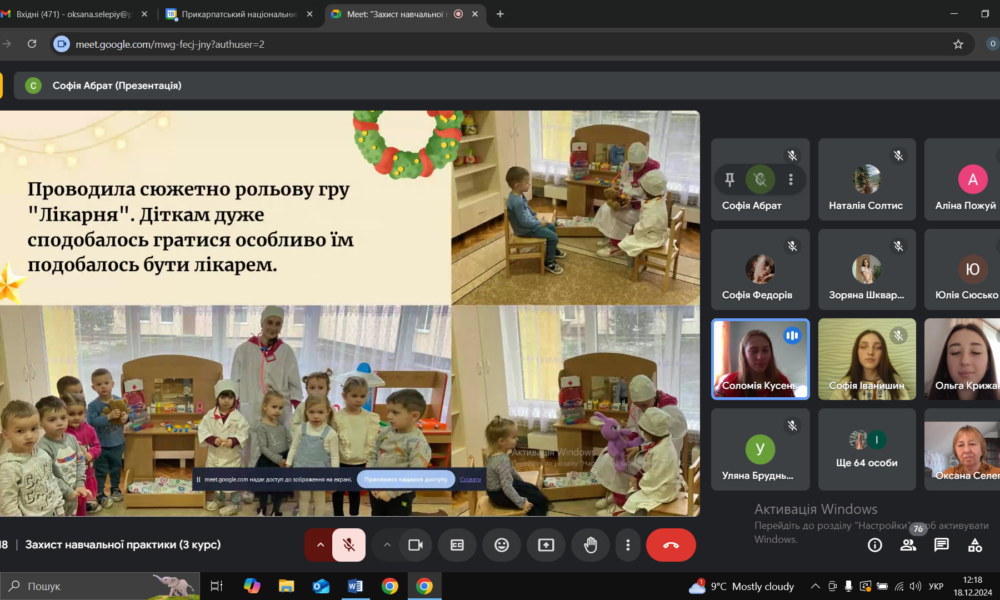The image size is (1000, 600).
Task: Show the participants list panel
Action: click(908, 545)
